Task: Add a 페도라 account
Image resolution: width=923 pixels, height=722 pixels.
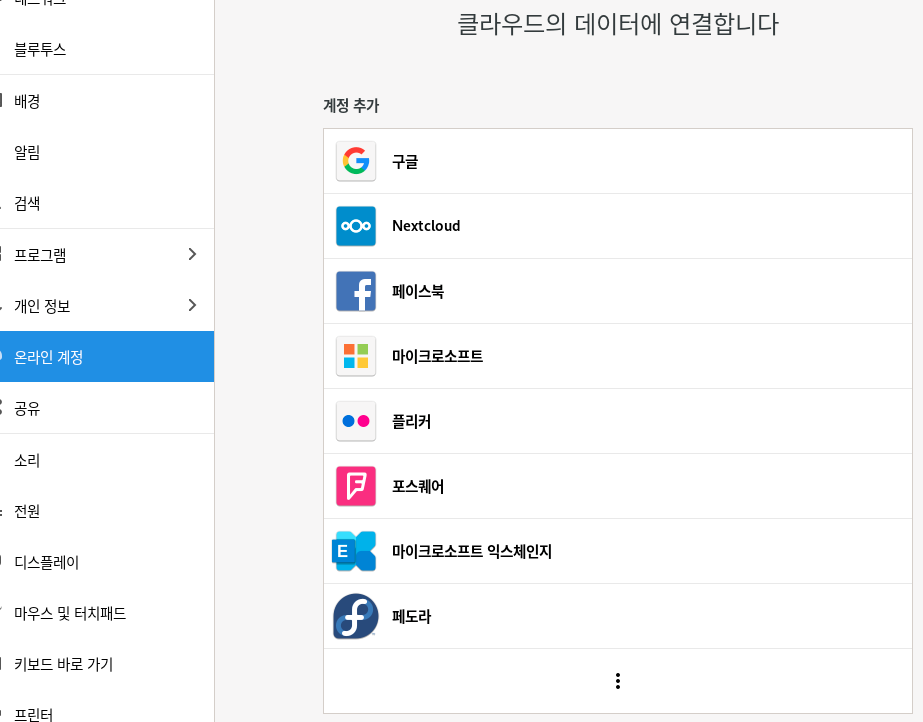Action: point(617,616)
